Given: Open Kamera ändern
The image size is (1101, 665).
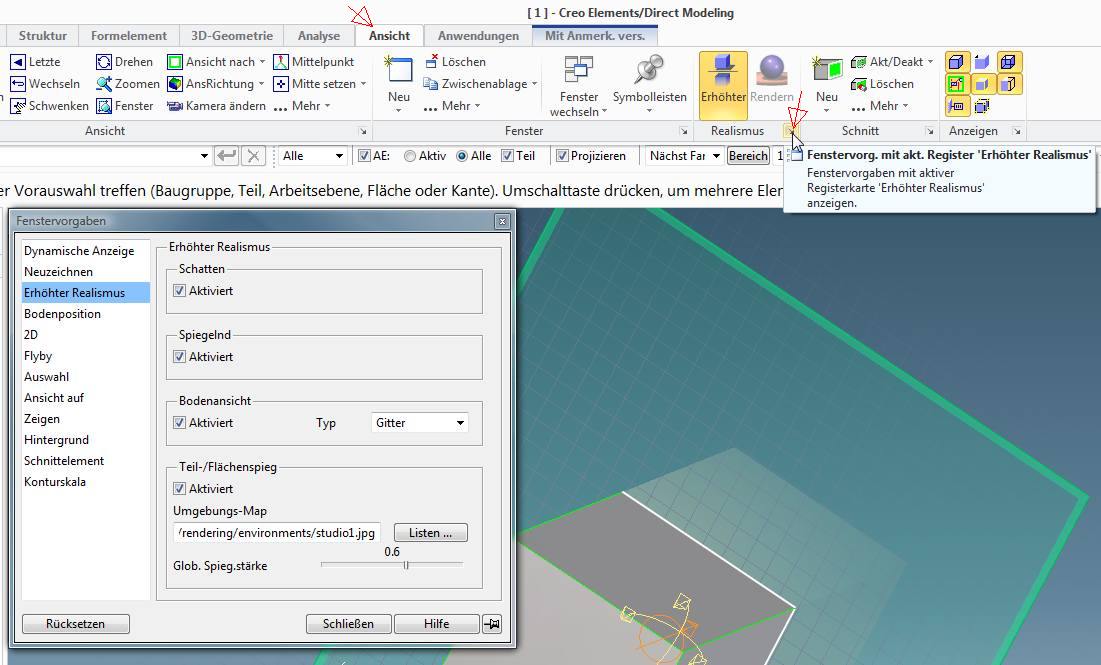Looking at the screenshot, I should (x=216, y=105).
